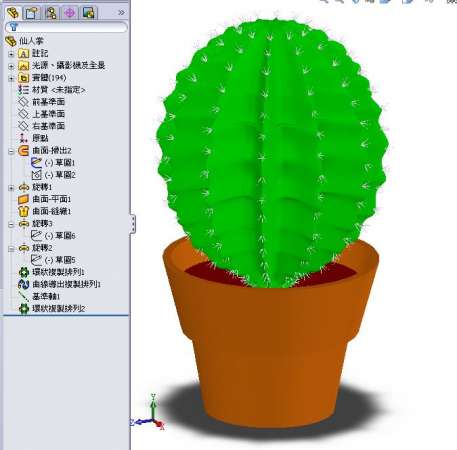This screenshot has width=457, height=450.
Task: Select the 前基準面 front plane icon
Action: point(23,102)
